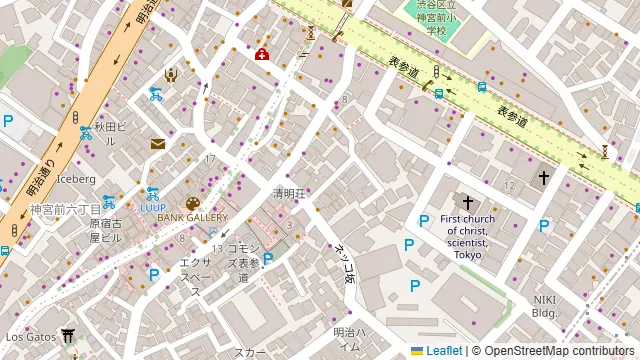Click First church of christ, scientist, Tokyo label
This screenshot has width=640, height=360.
click(467, 237)
